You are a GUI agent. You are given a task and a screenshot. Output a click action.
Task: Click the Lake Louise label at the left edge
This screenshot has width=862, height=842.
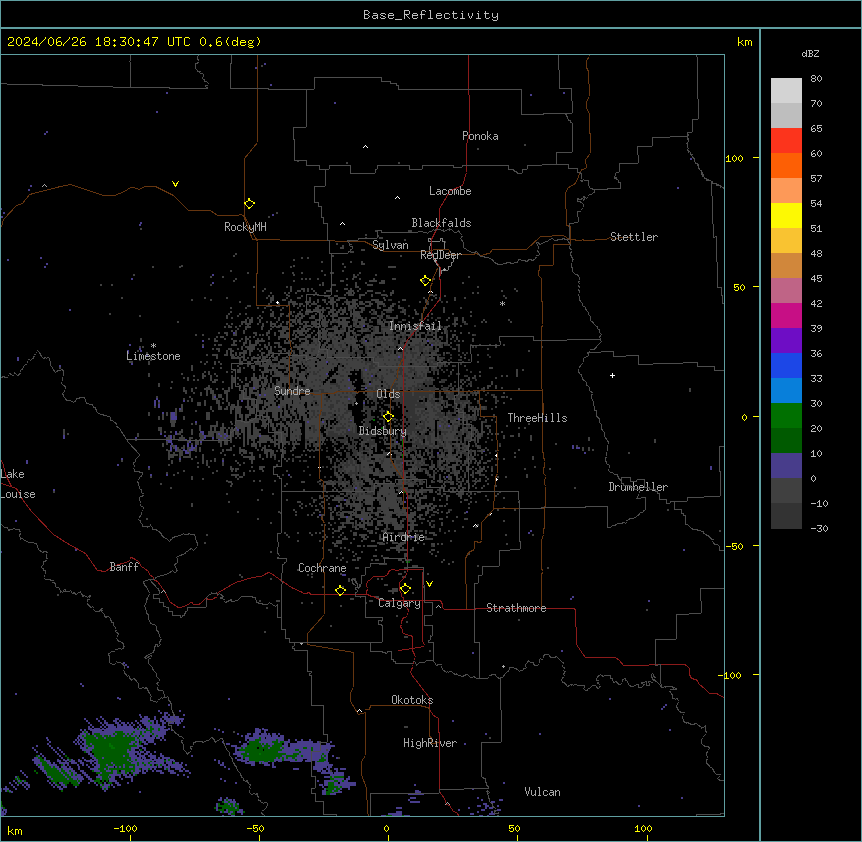tap(18, 484)
